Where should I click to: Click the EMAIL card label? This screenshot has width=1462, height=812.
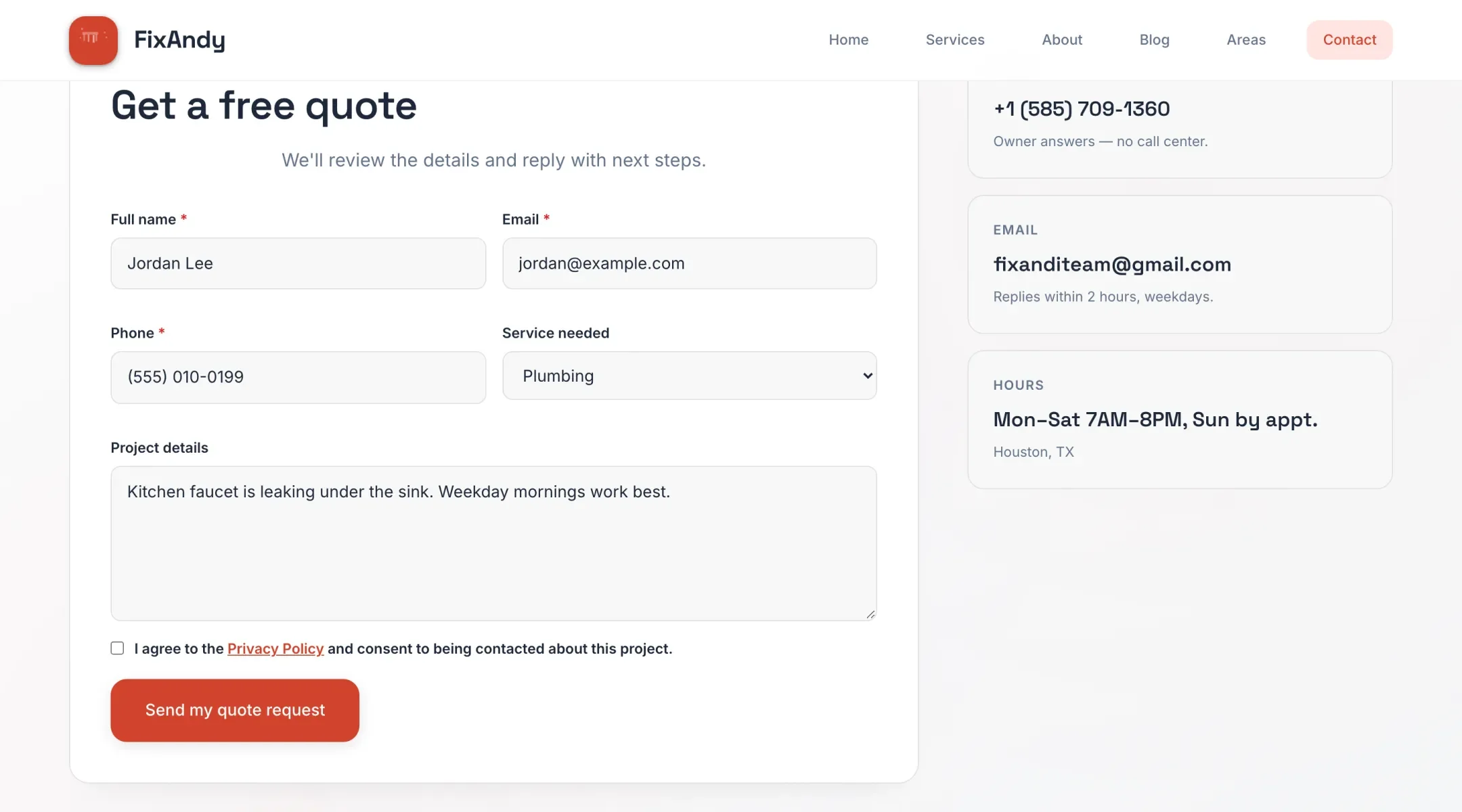(x=1015, y=230)
